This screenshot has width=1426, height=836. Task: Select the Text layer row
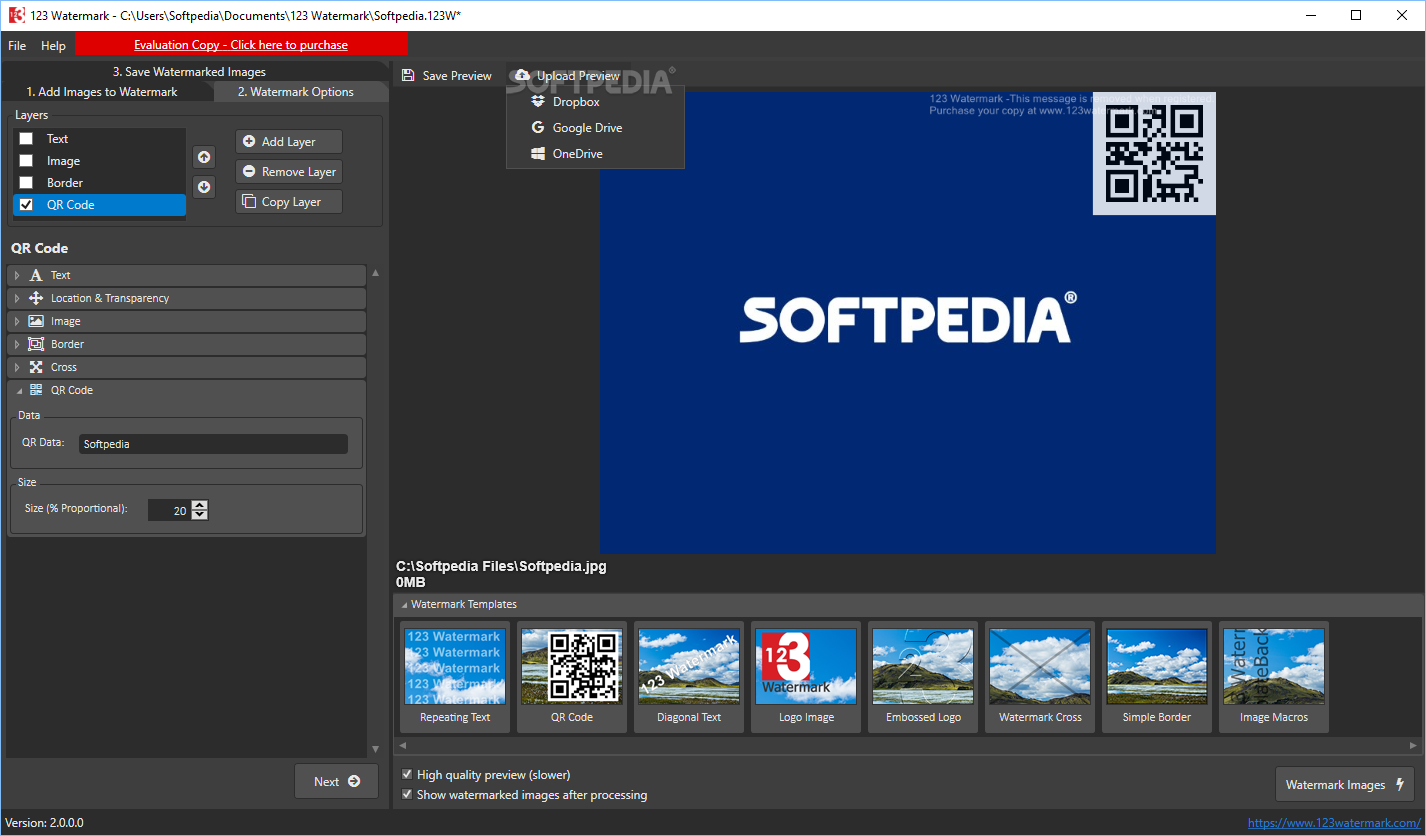[x=100, y=139]
